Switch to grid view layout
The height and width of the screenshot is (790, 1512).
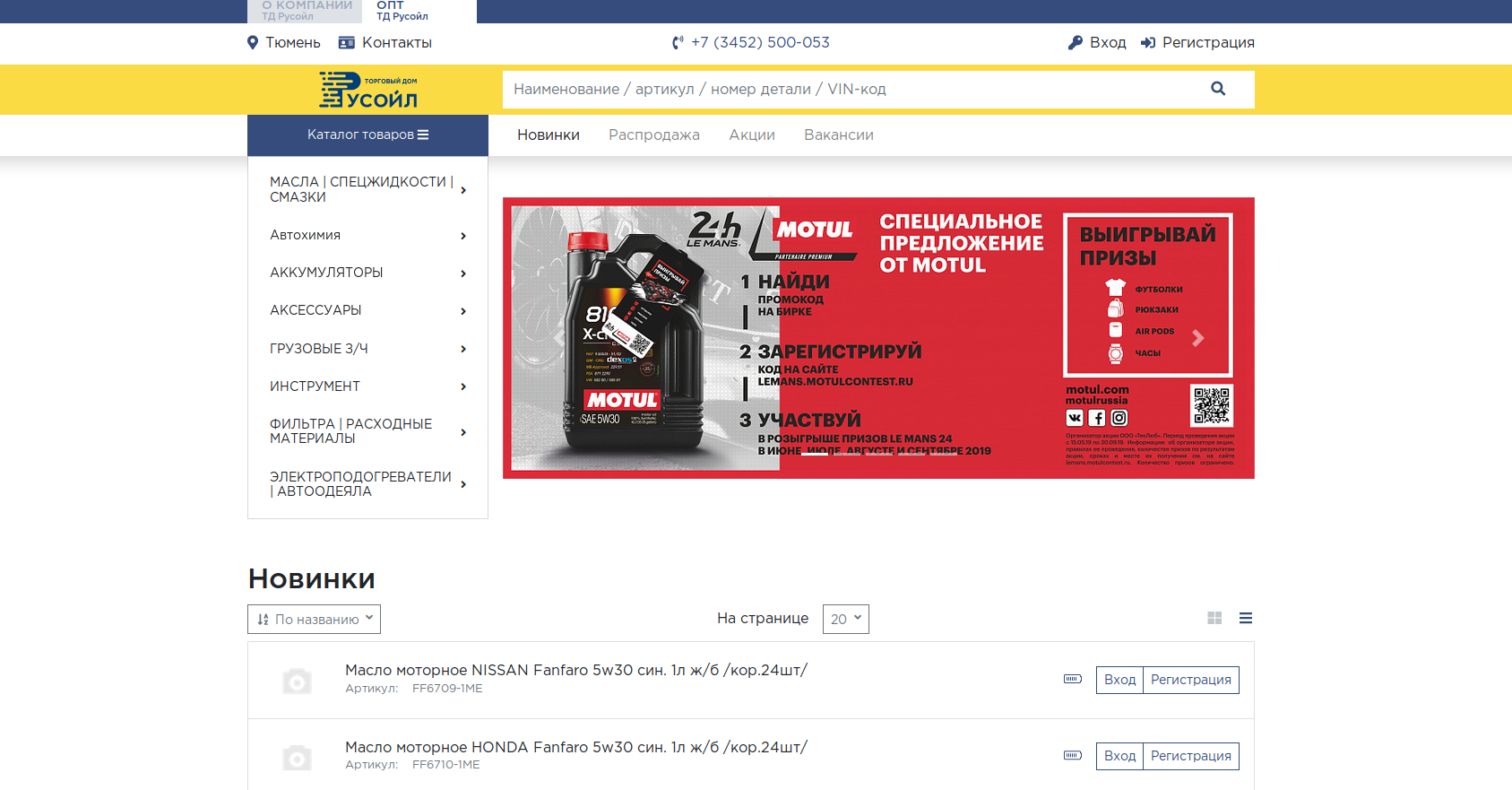click(1214, 618)
